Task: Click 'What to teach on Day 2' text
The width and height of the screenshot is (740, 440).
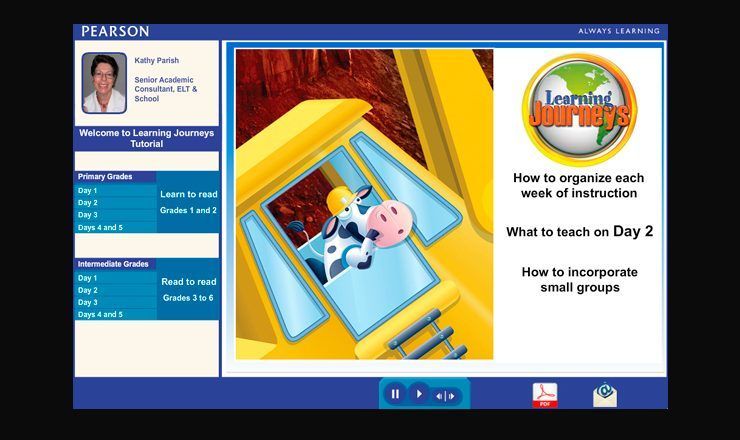Action: [x=580, y=231]
